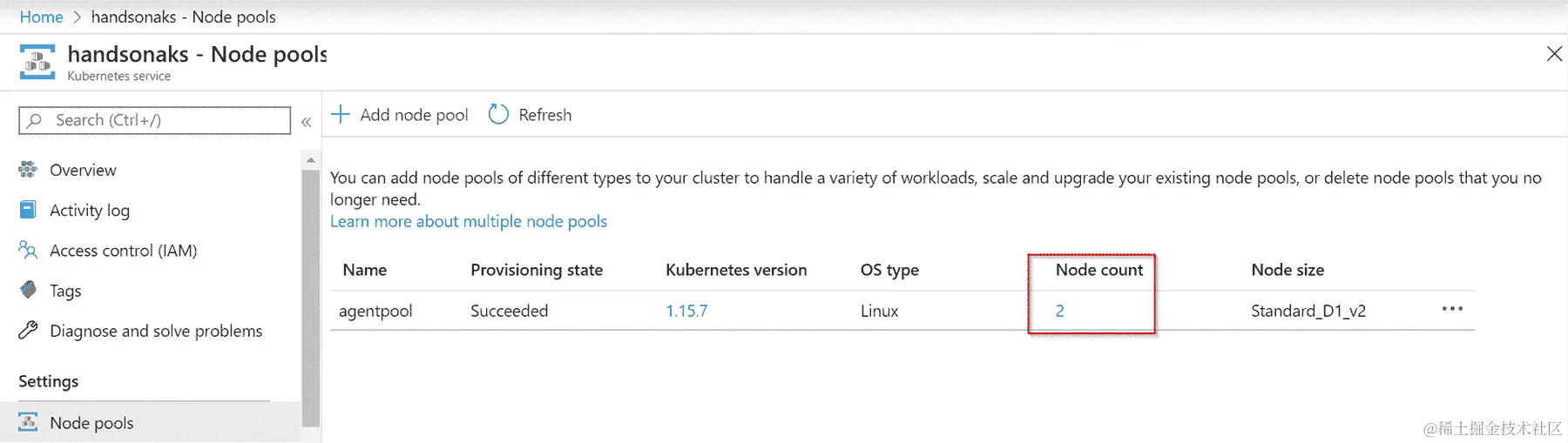Open the Home breadcrumb link

click(x=41, y=17)
